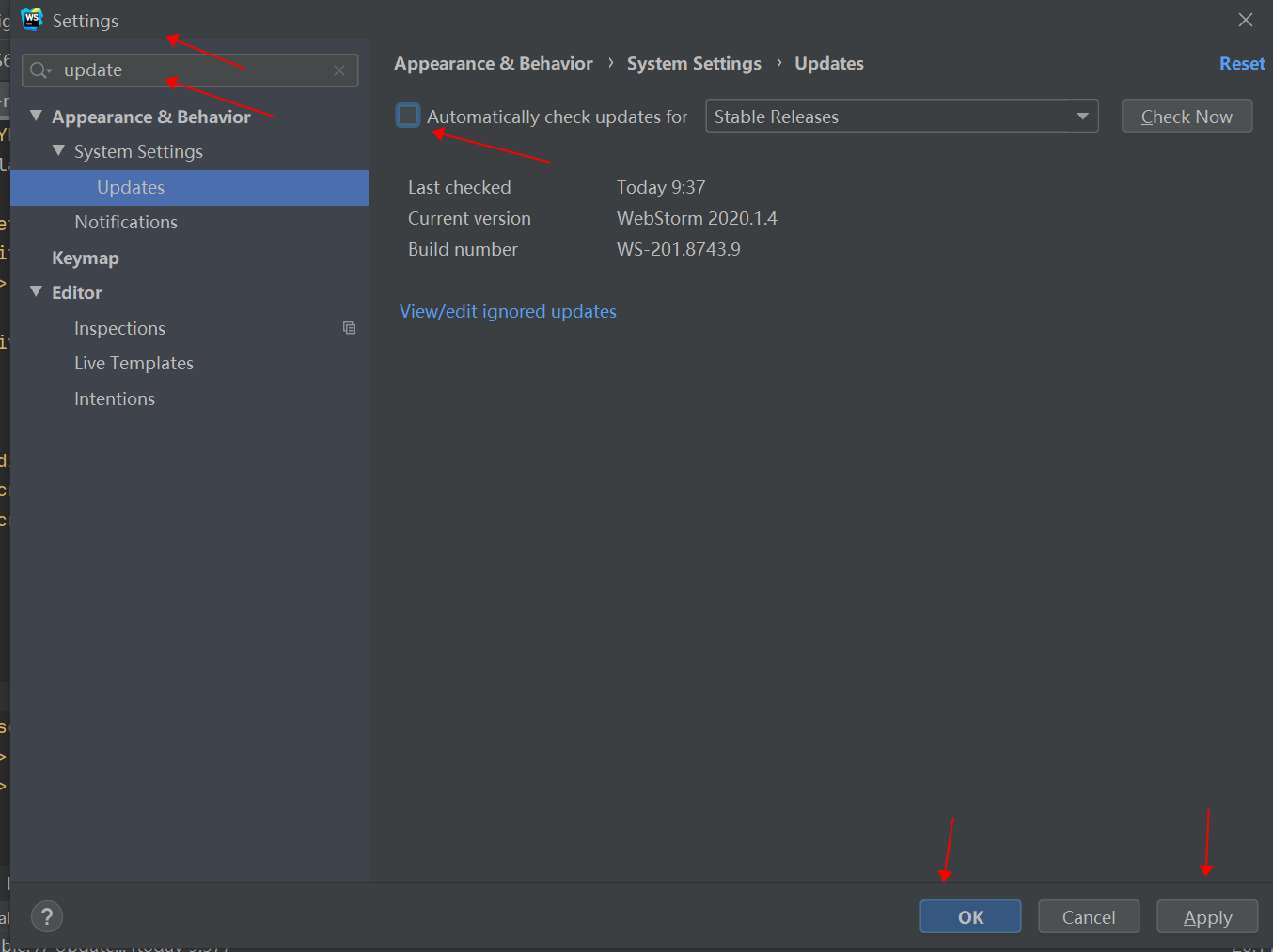Click System Settings in the breadcrumb
Viewport: 1273px width, 952px height.
point(694,63)
